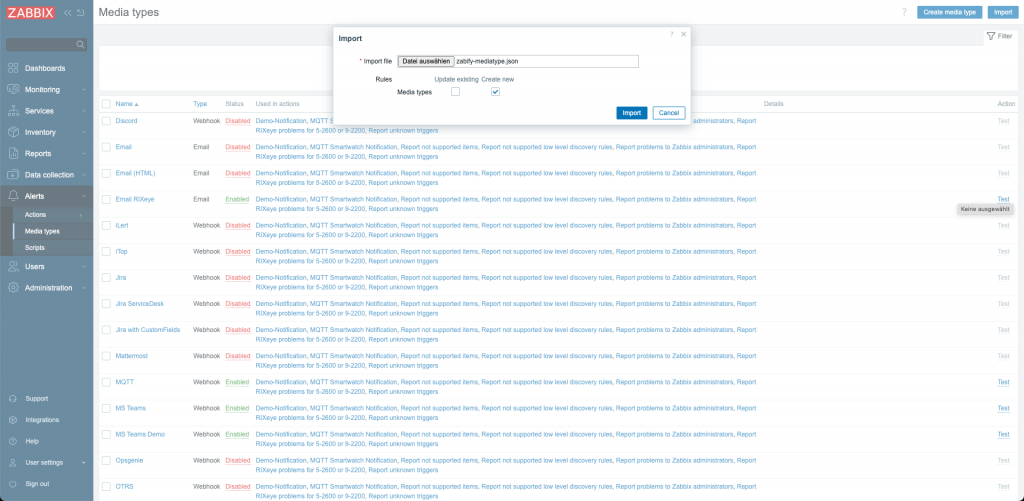The image size is (1024, 501).
Task: Expand the Administration menu chevron
Action: [84, 289]
